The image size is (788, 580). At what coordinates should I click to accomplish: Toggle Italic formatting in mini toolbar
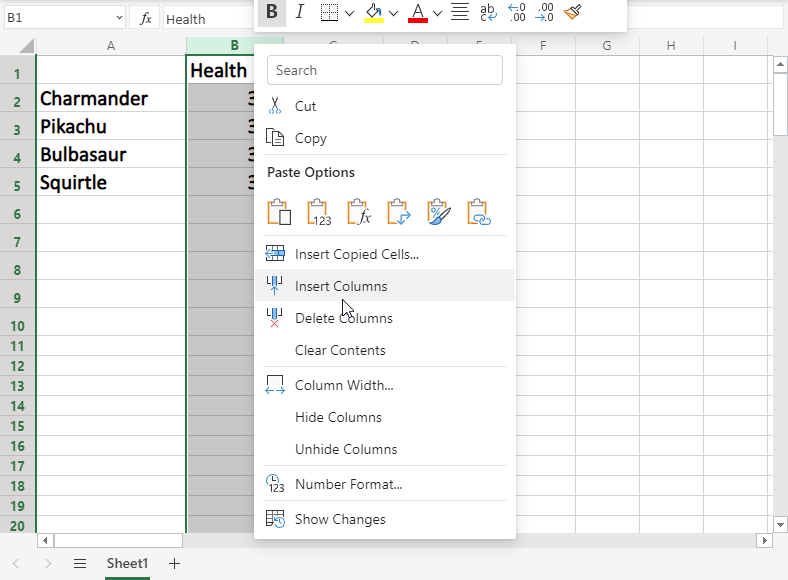pos(299,12)
